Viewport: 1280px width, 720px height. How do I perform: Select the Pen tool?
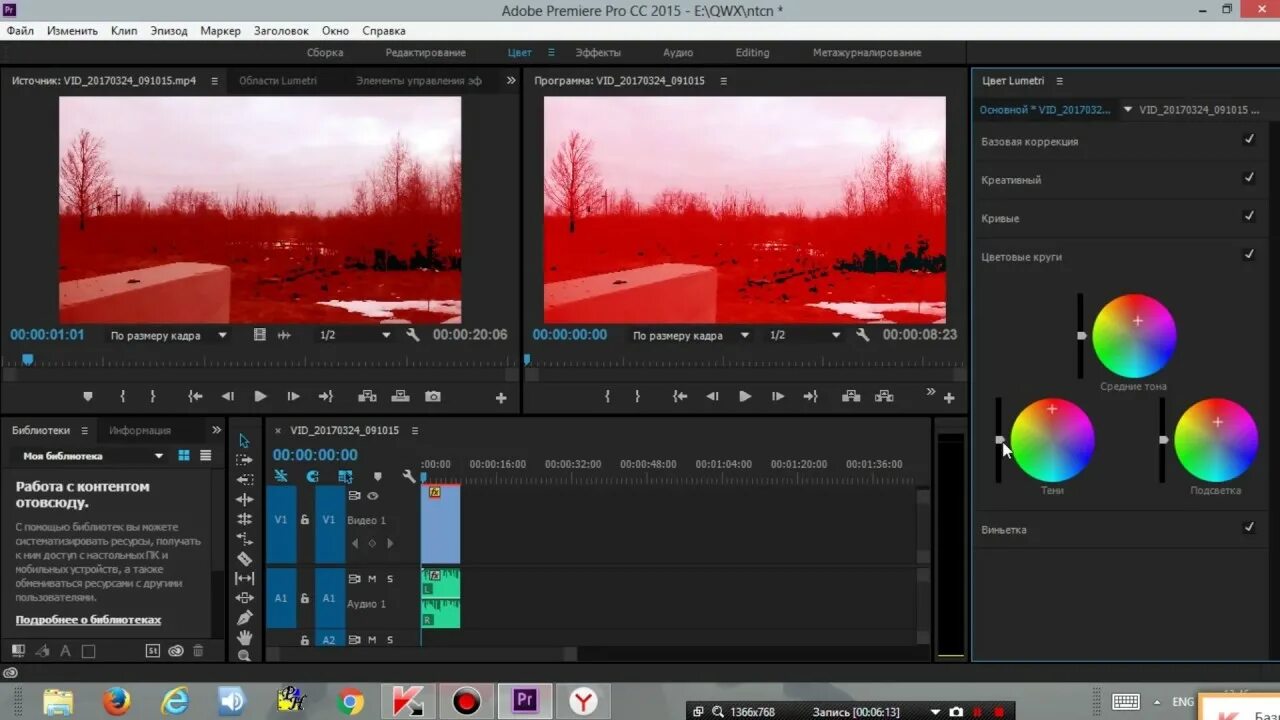point(244,618)
